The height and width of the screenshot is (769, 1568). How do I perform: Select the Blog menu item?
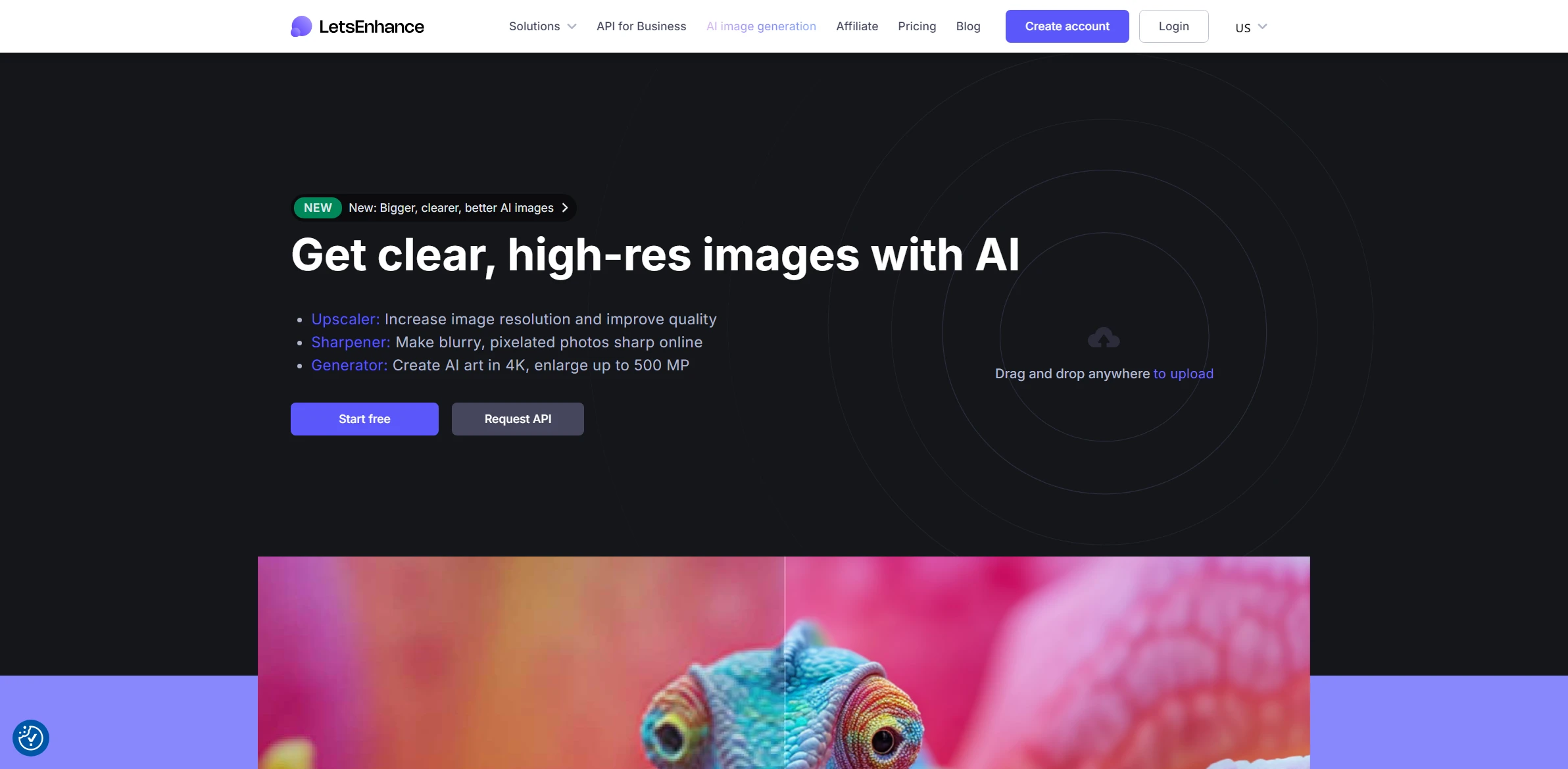(968, 26)
